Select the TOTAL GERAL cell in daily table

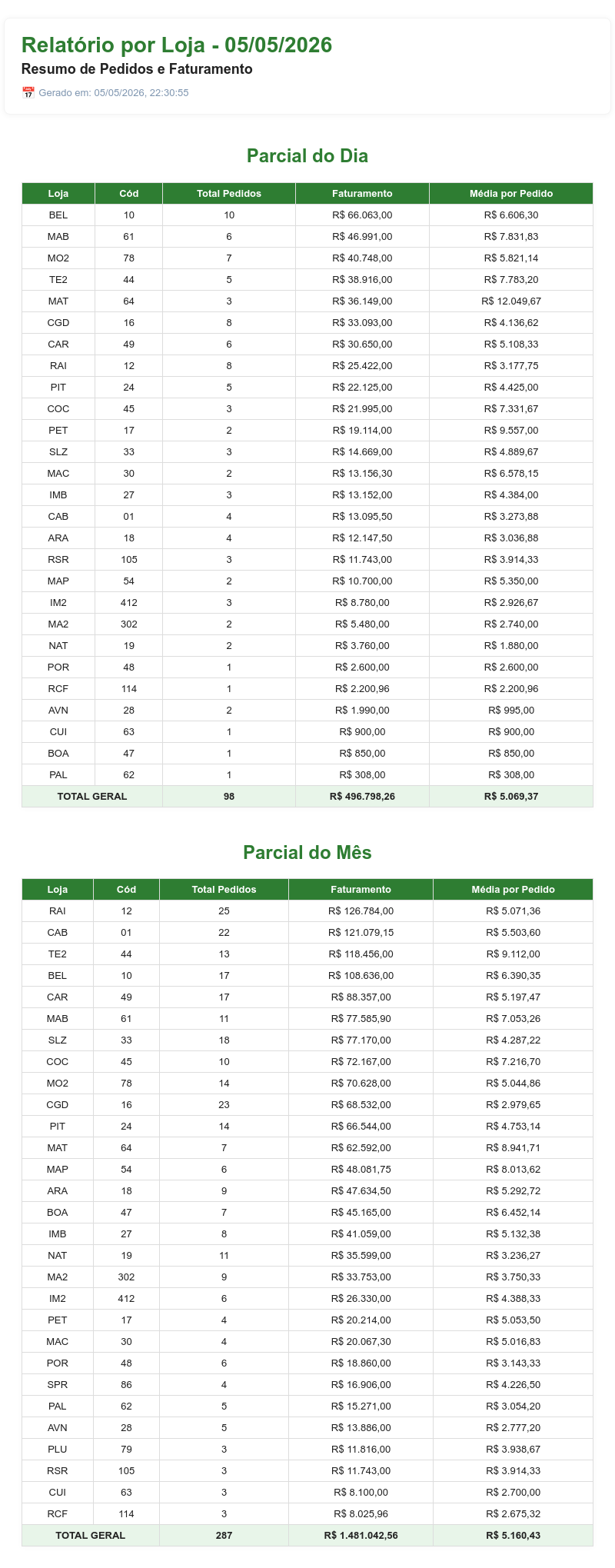point(92,797)
